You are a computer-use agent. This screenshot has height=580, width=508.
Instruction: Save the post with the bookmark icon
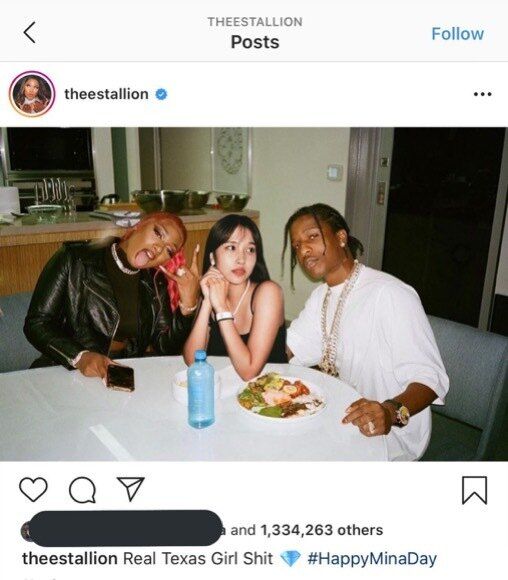[474, 490]
